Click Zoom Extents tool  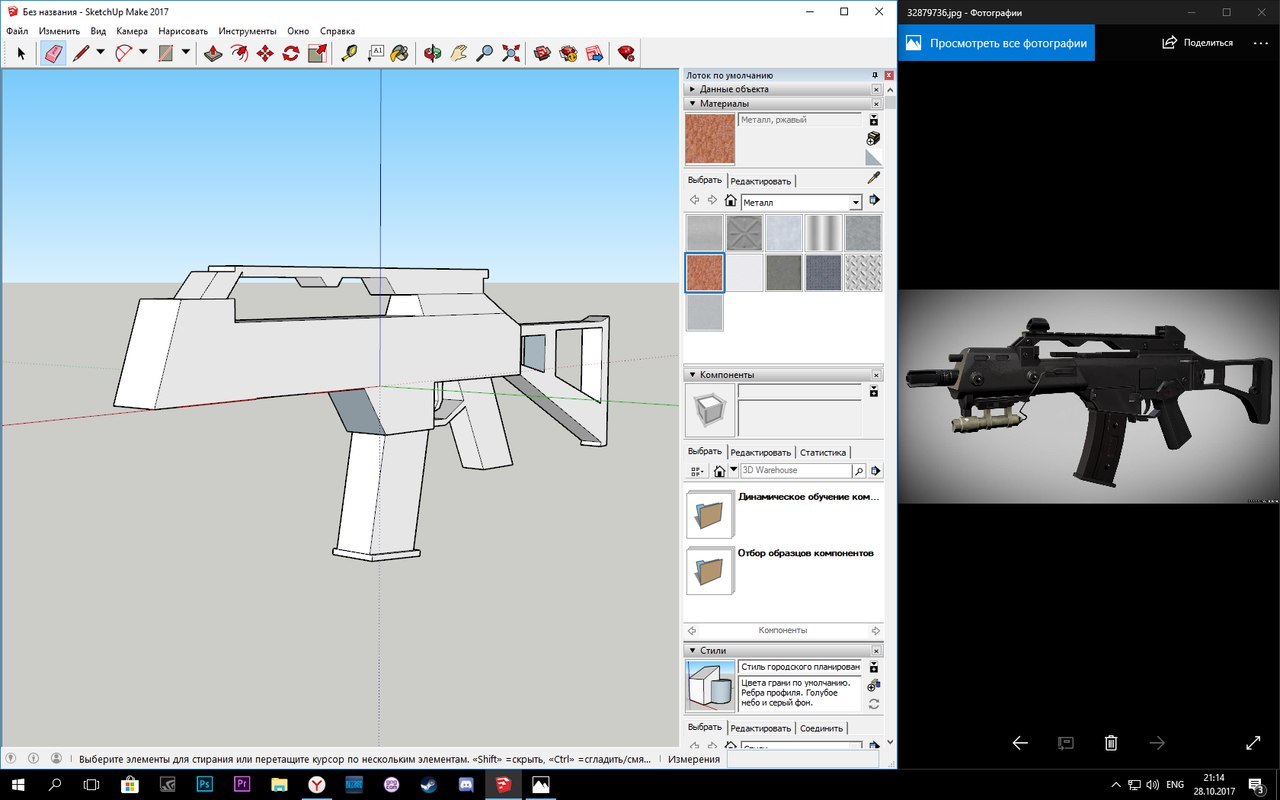[x=511, y=53]
